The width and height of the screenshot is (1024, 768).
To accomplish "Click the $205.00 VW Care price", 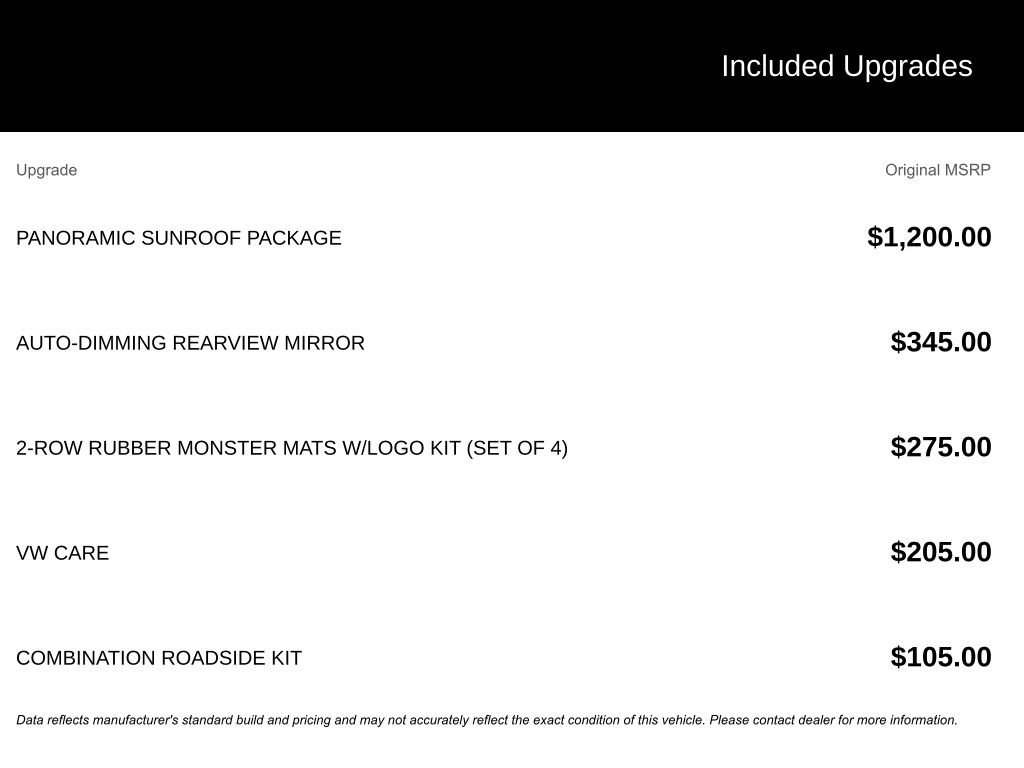I will [x=941, y=552].
